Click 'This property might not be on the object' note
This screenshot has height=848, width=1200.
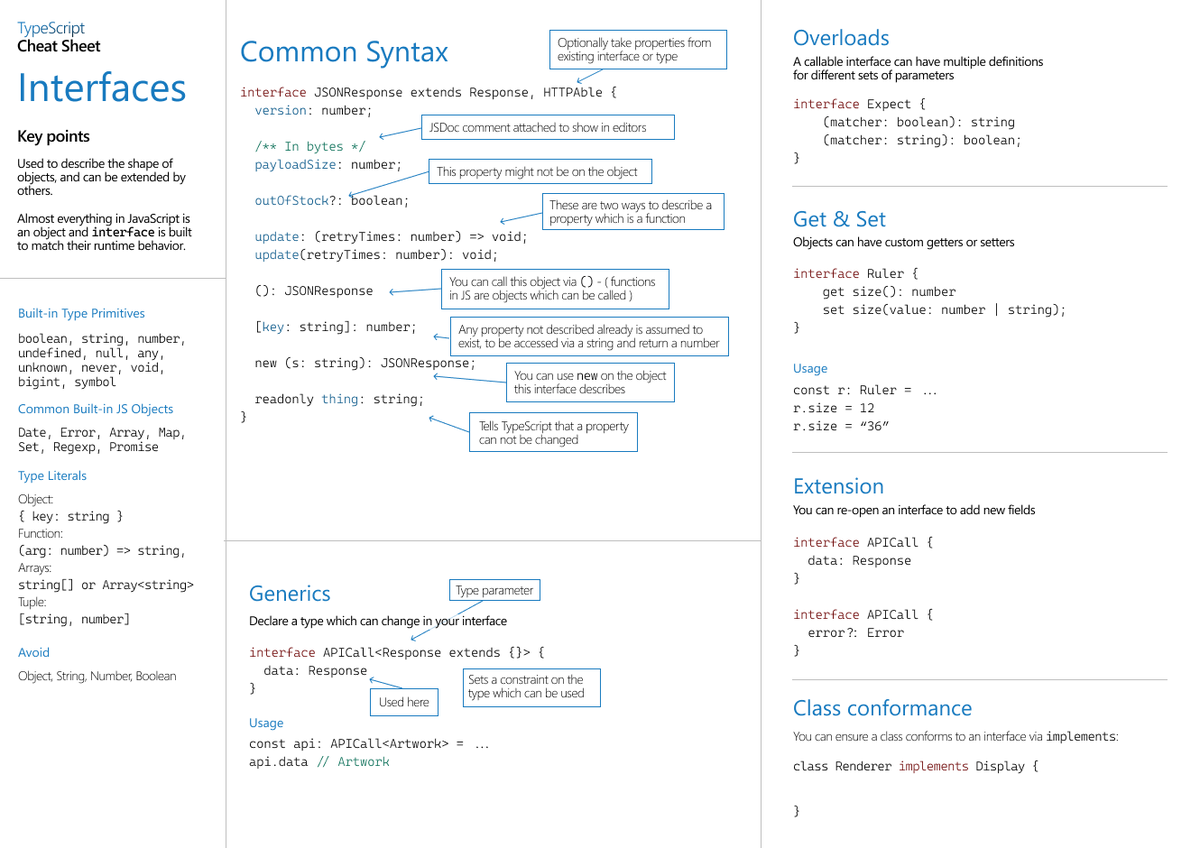[x=540, y=171]
